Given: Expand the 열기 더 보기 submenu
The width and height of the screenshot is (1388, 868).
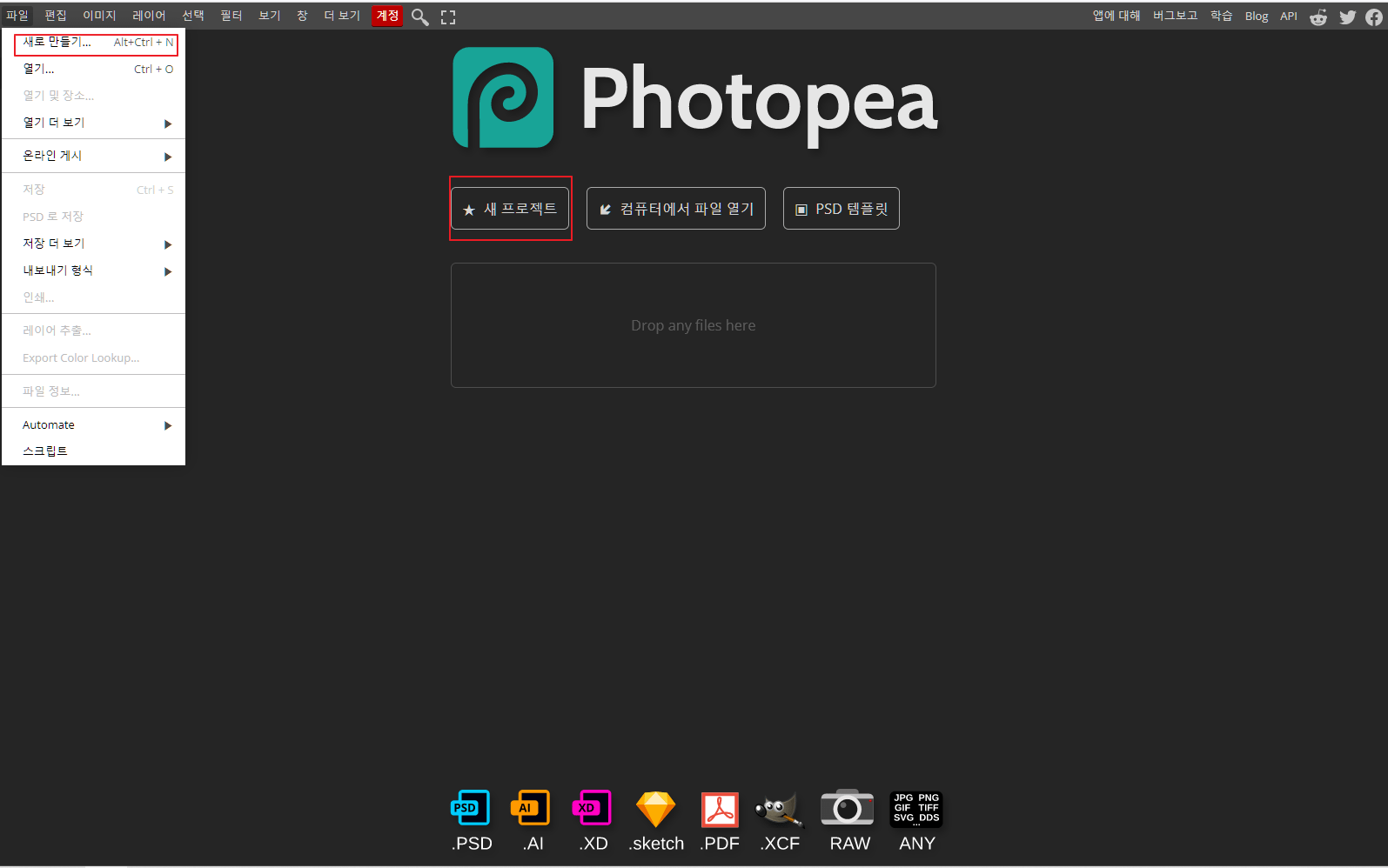Looking at the screenshot, I should coord(94,123).
